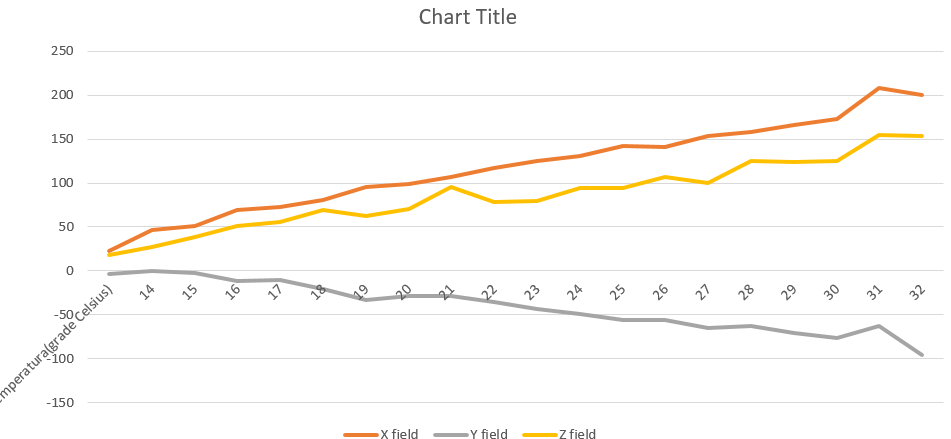The height and width of the screenshot is (439, 951).
Task: Click the gray line's lowest point at 32
Action: pyautogui.click(x=921, y=355)
